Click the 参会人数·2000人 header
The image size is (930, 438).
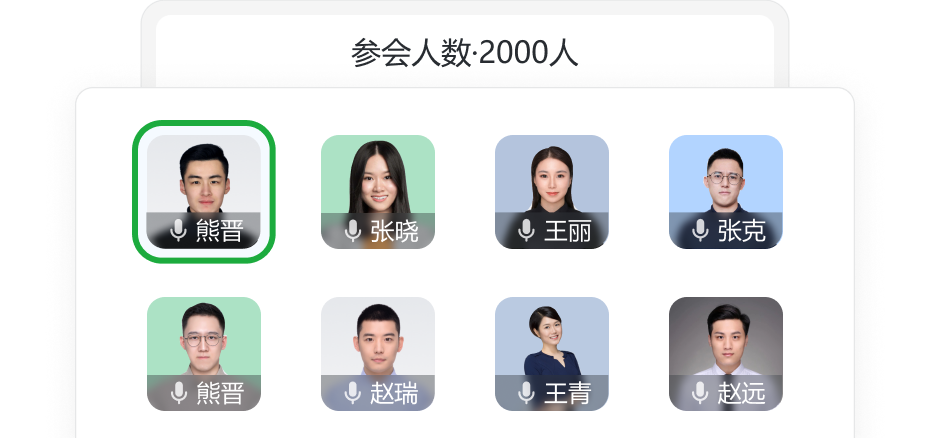click(x=464, y=53)
